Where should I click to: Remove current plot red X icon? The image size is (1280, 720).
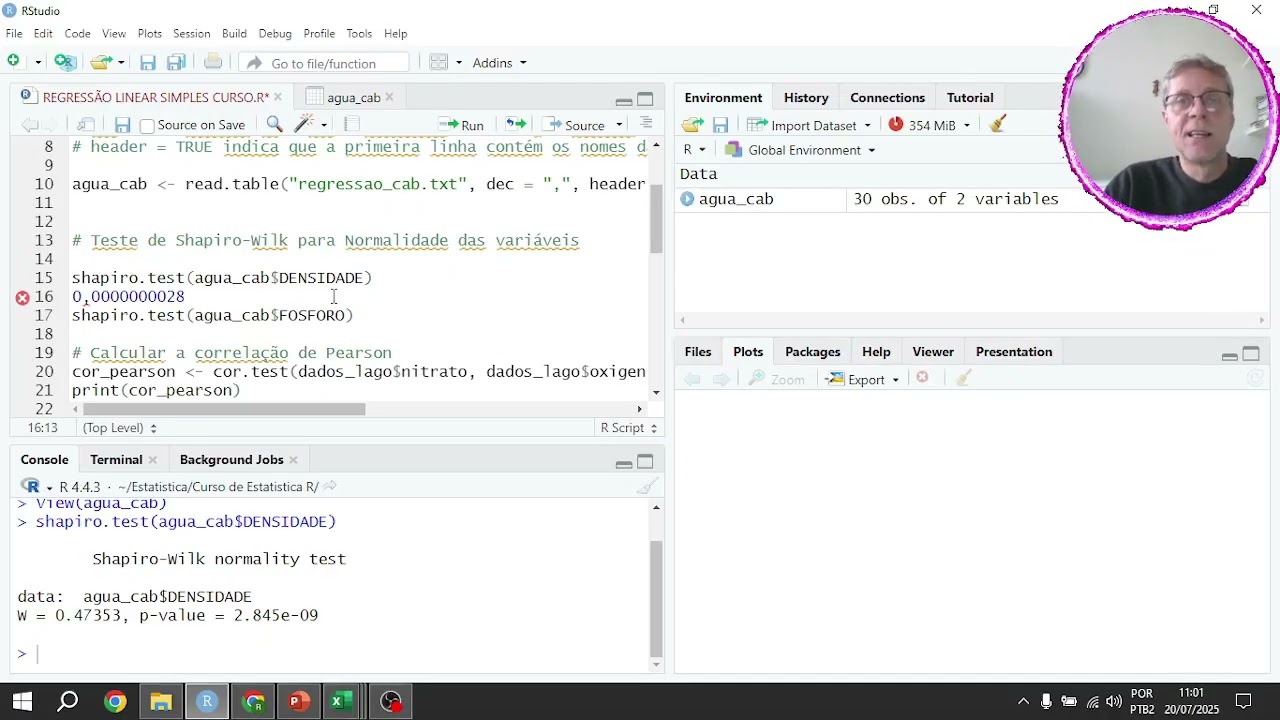click(922, 378)
